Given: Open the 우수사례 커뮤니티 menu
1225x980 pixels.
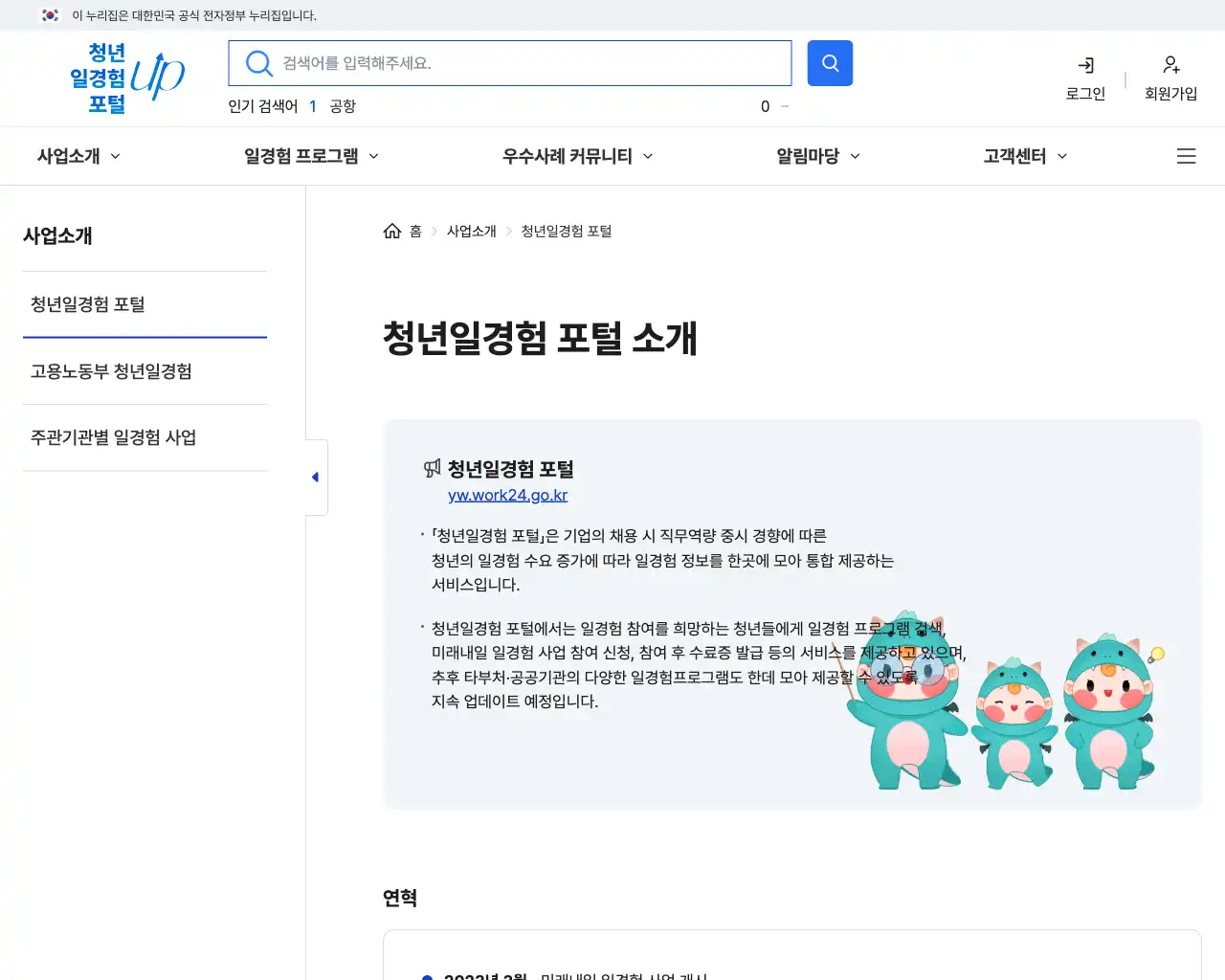Looking at the screenshot, I should tap(575, 156).
